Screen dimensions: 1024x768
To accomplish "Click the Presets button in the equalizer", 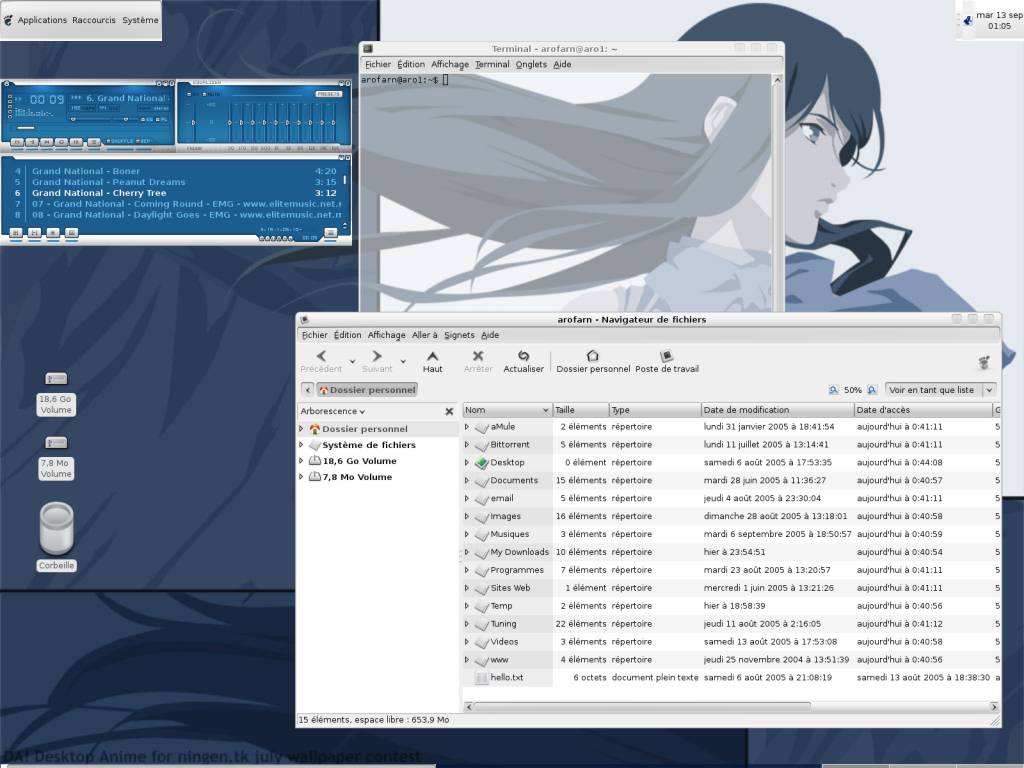I will point(327,94).
